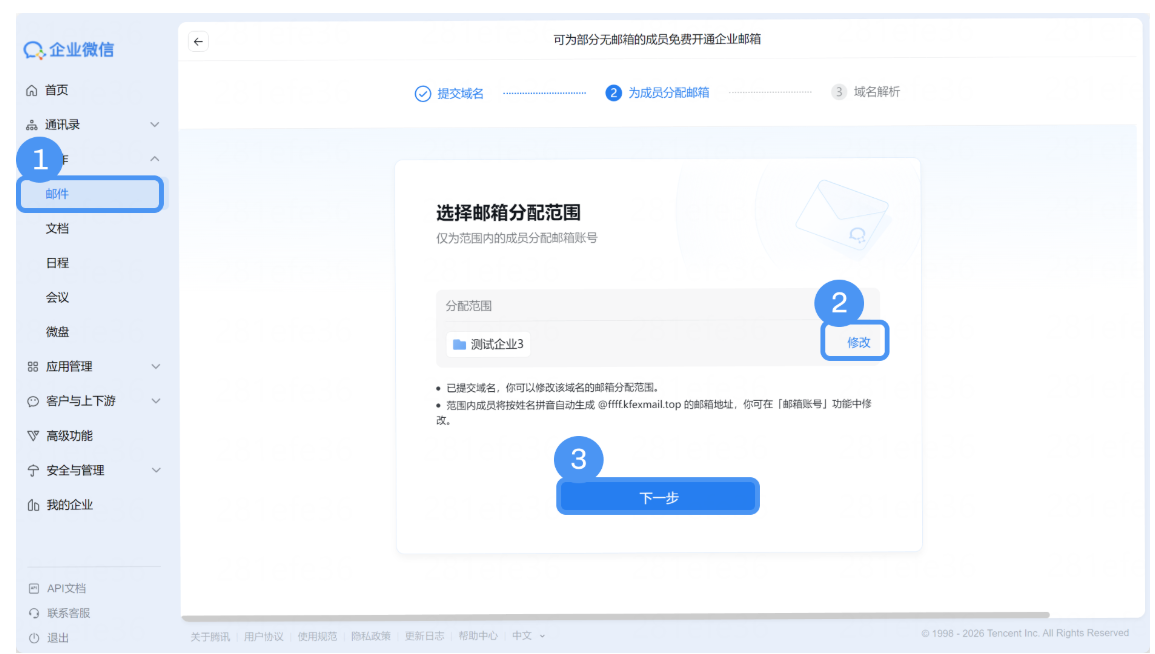Click the 应用管理 grid icon

[x=32, y=367]
